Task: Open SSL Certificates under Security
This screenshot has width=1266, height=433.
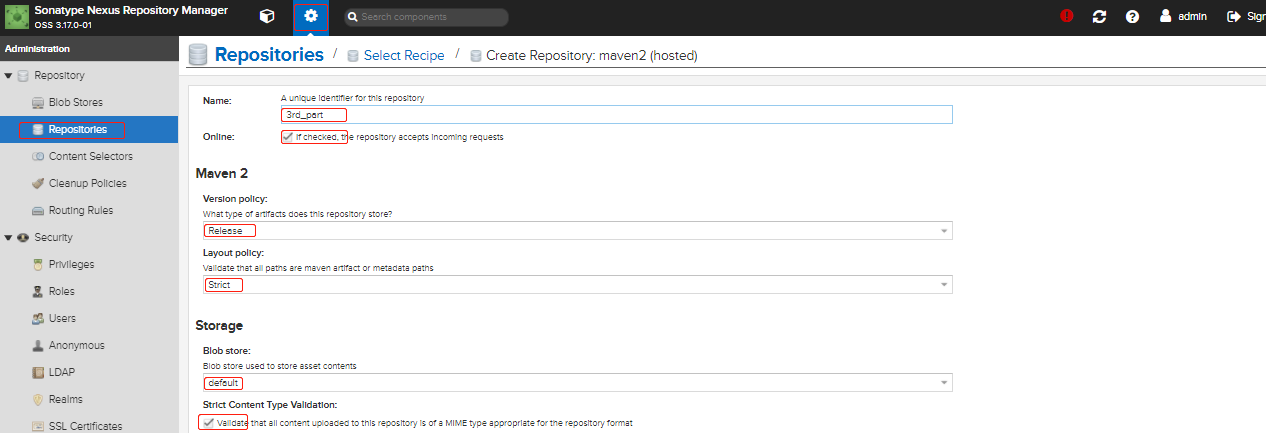Action: (x=85, y=426)
